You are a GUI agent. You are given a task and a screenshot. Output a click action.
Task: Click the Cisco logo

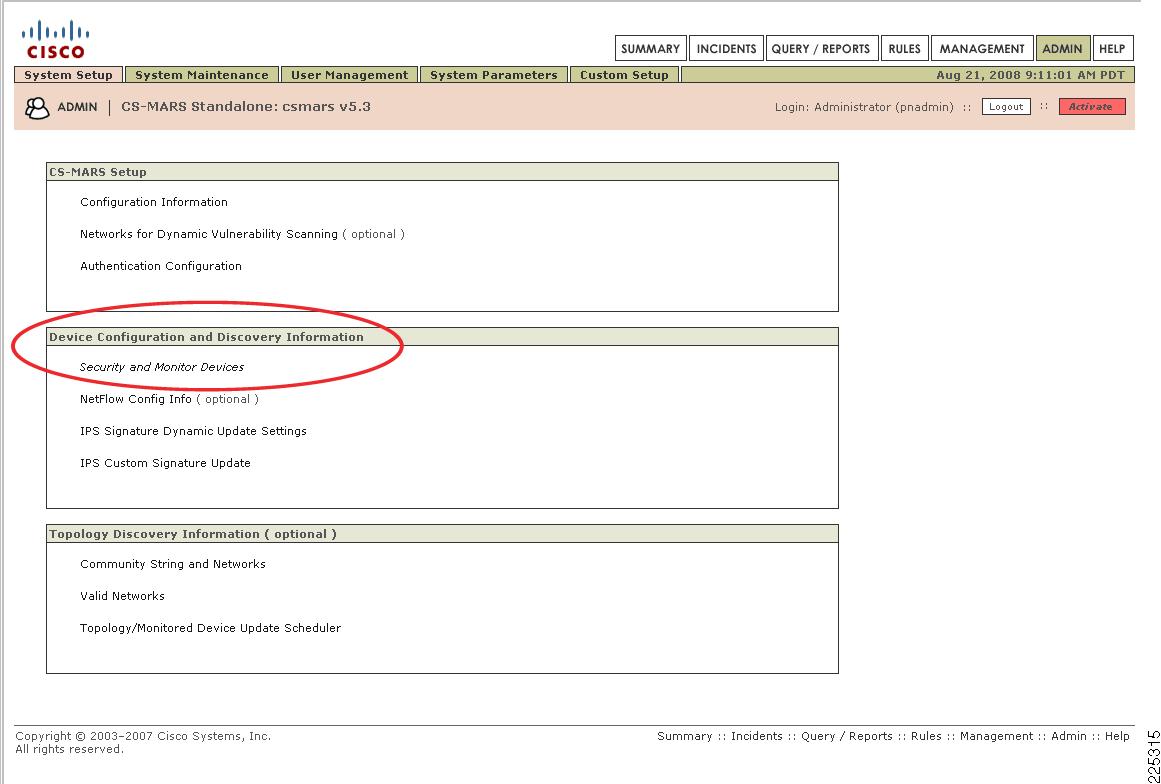click(56, 40)
